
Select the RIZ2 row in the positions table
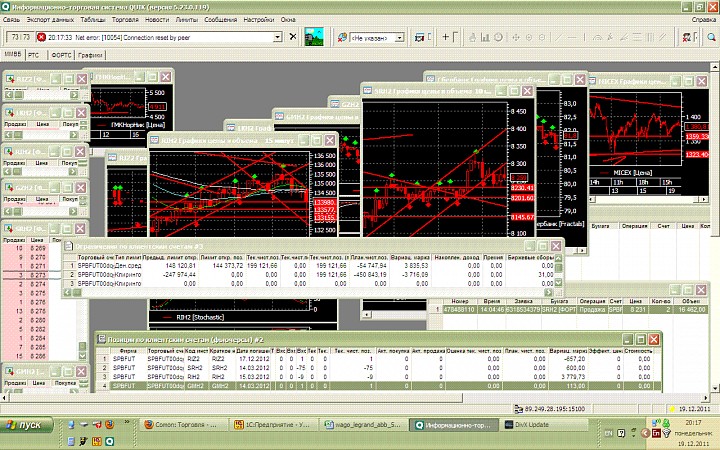pyautogui.click(x=378, y=359)
